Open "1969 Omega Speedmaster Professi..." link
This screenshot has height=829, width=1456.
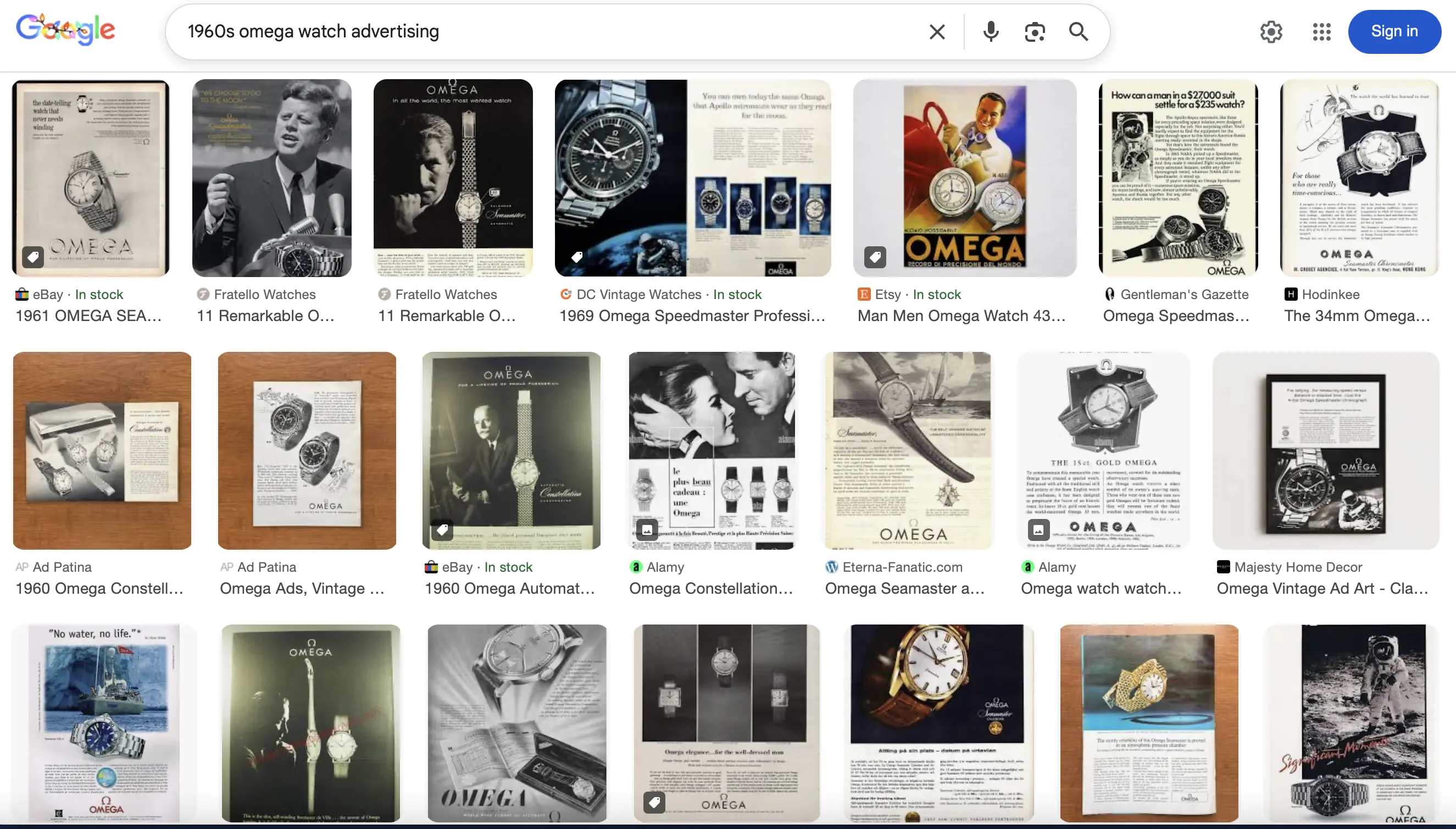click(692, 316)
